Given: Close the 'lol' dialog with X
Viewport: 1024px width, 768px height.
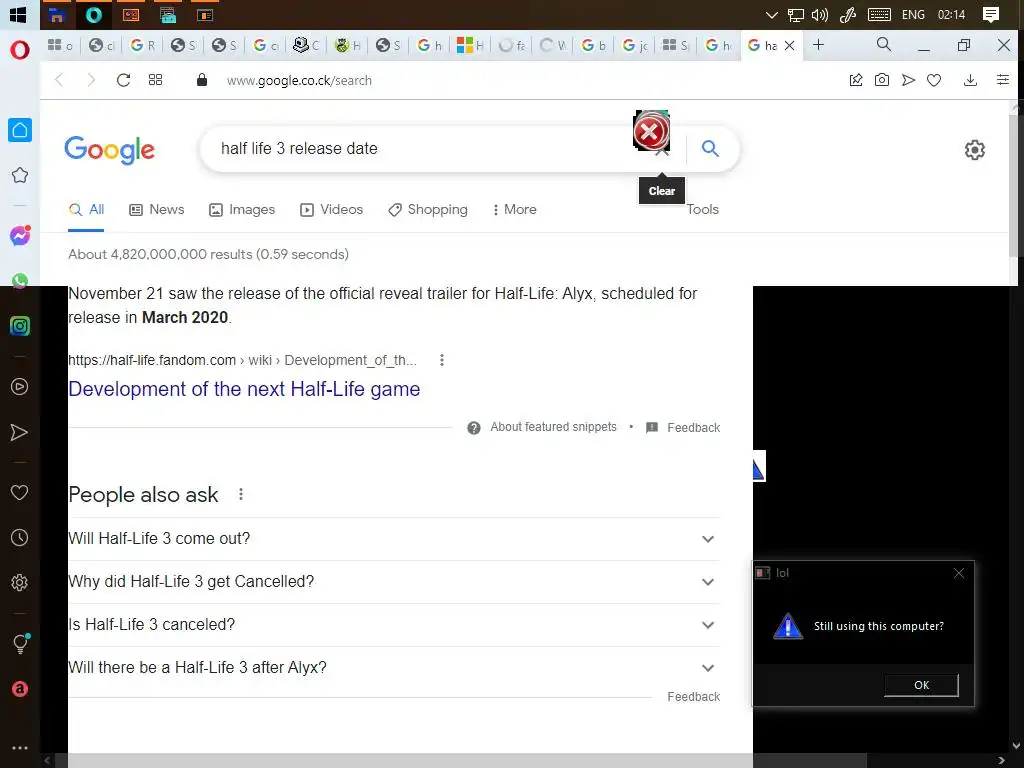Looking at the screenshot, I should pyautogui.click(x=958, y=573).
